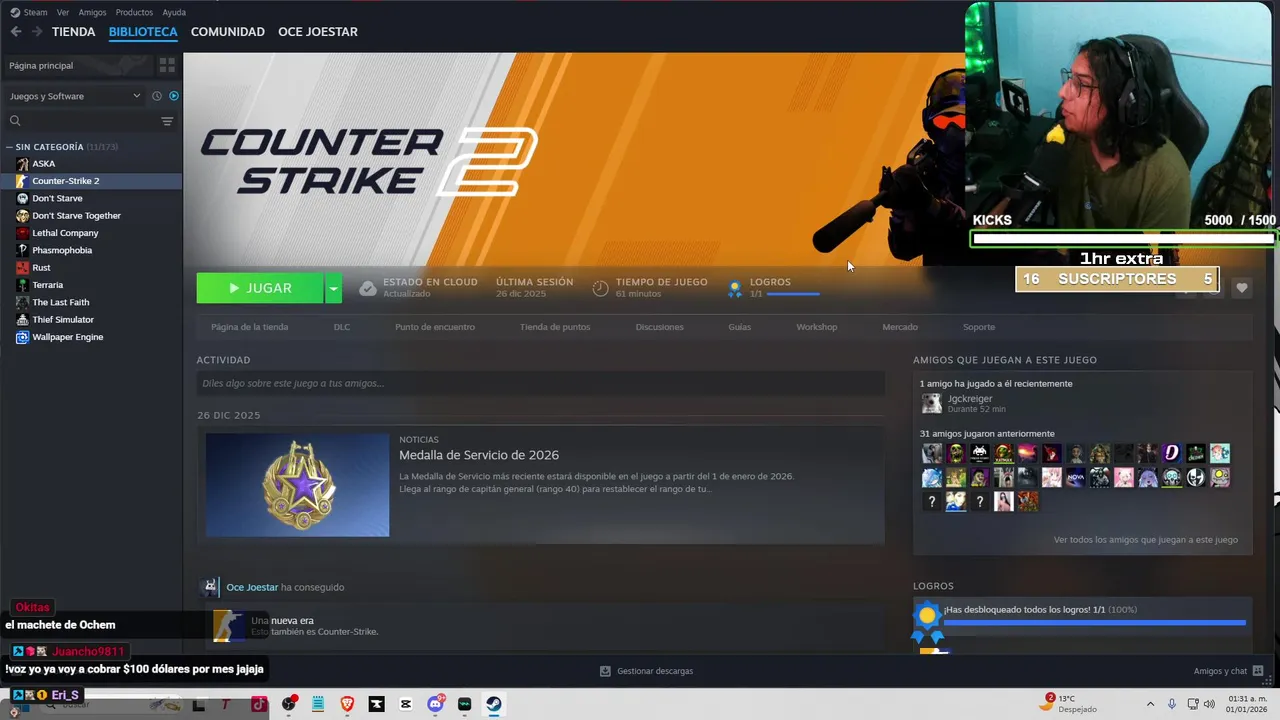Open the Guías link
Viewport: 1280px width, 720px height.
click(740, 327)
